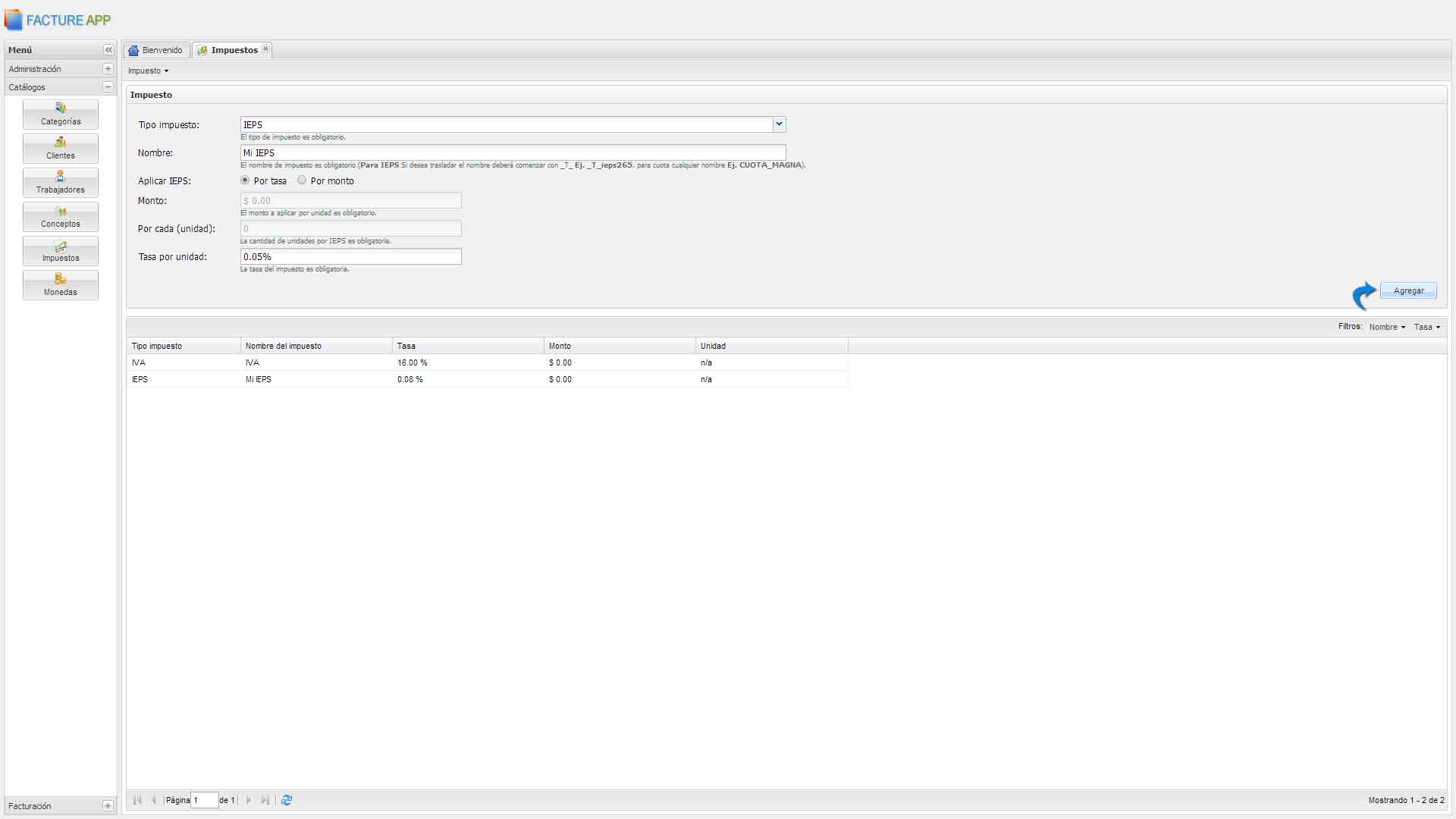Collapse the Catálogos menu section
This screenshot has width=1456, height=819.
point(108,87)
